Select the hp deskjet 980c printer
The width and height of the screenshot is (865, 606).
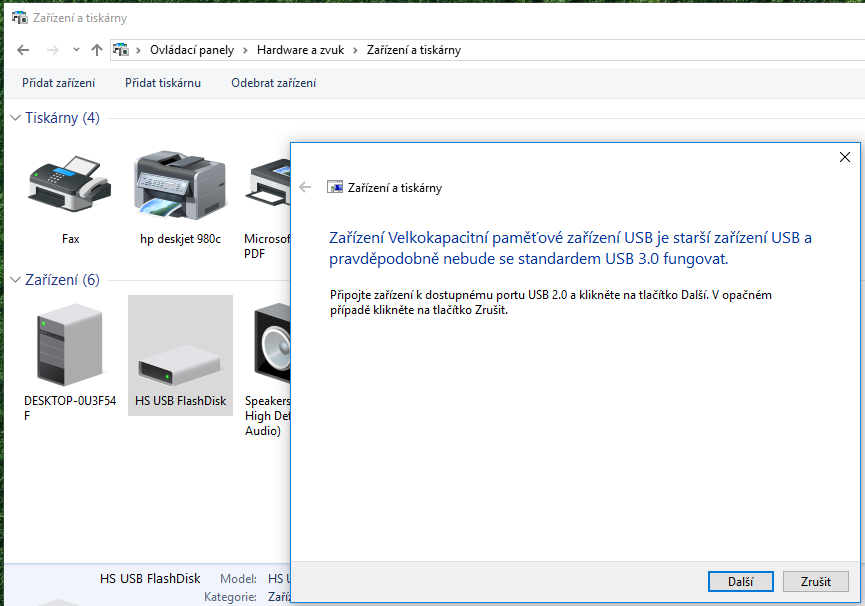[180, 185]
